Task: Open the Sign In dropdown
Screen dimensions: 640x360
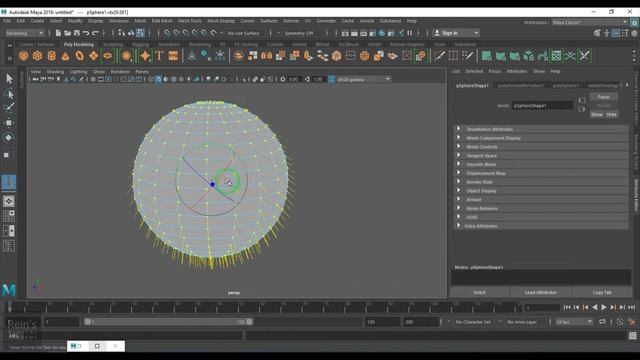Action: tap(456, 33)
